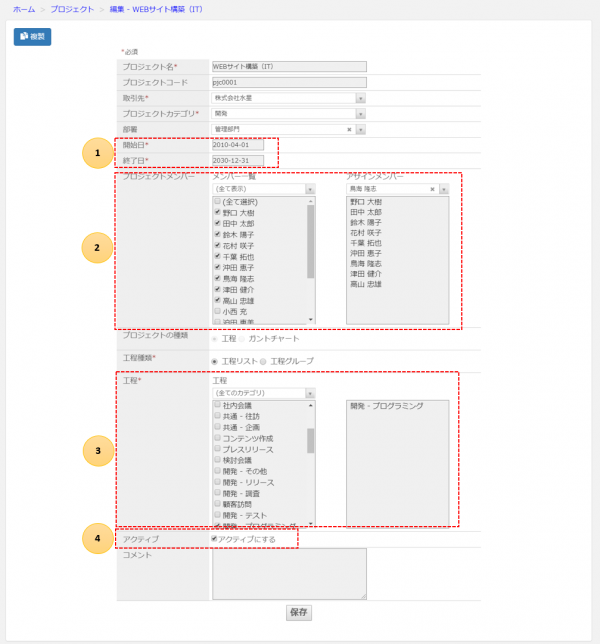600x644 pixels.
Task: Check the 開発 - リリース checkbox
Action: pos(218,481)
